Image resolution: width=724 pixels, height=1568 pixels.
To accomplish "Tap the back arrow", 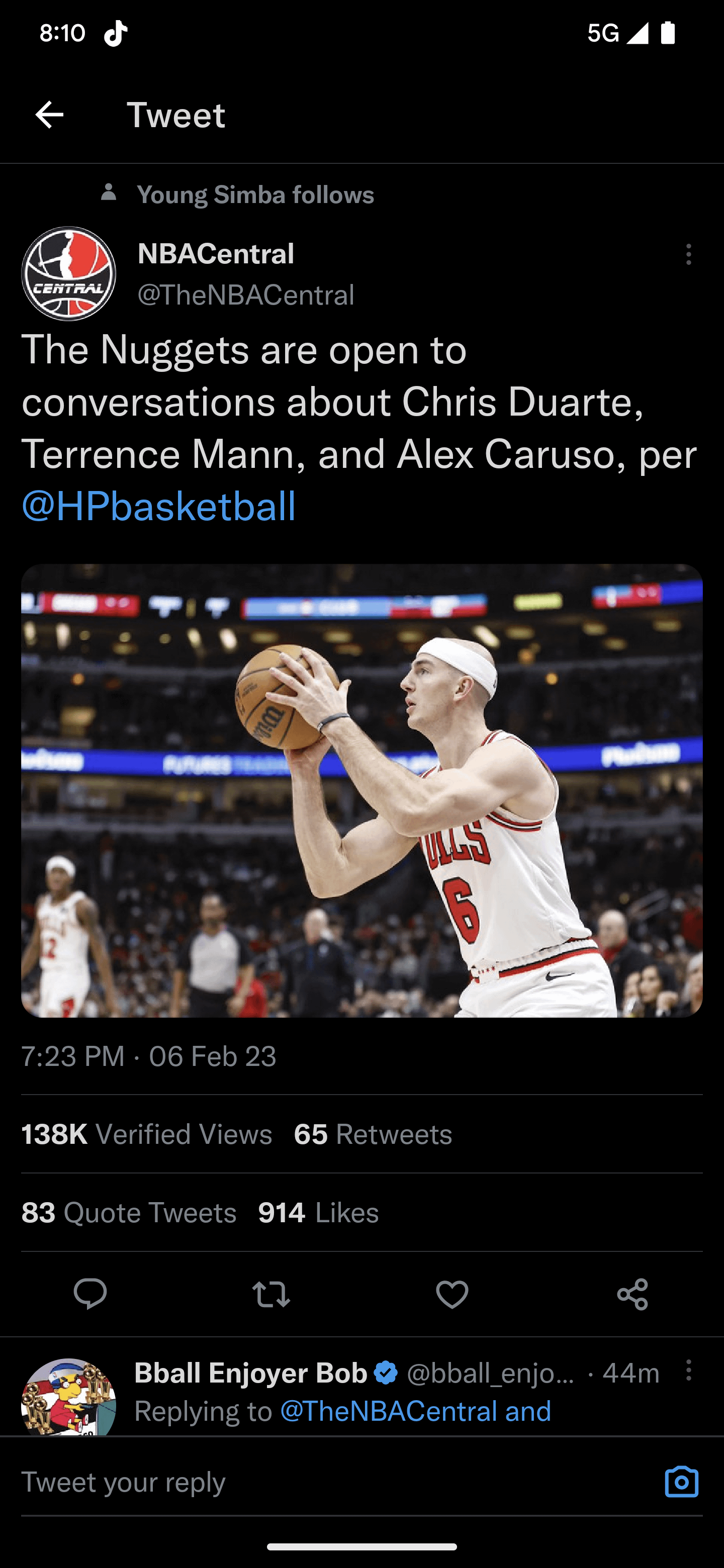I will (49, 115).
